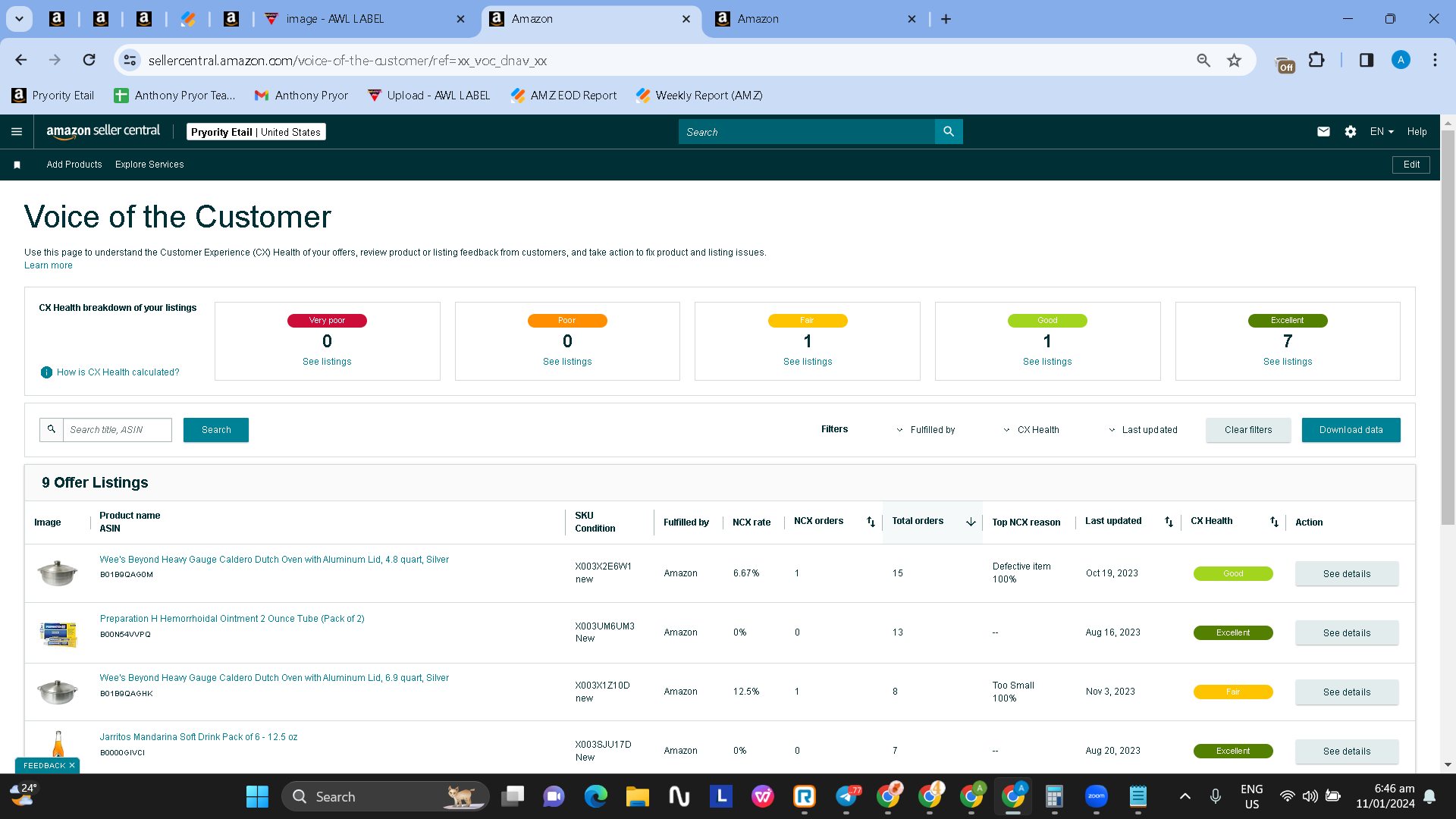The image size is (1456, 819).
Task: Open a new browser tab
Action: coord(946,19)
